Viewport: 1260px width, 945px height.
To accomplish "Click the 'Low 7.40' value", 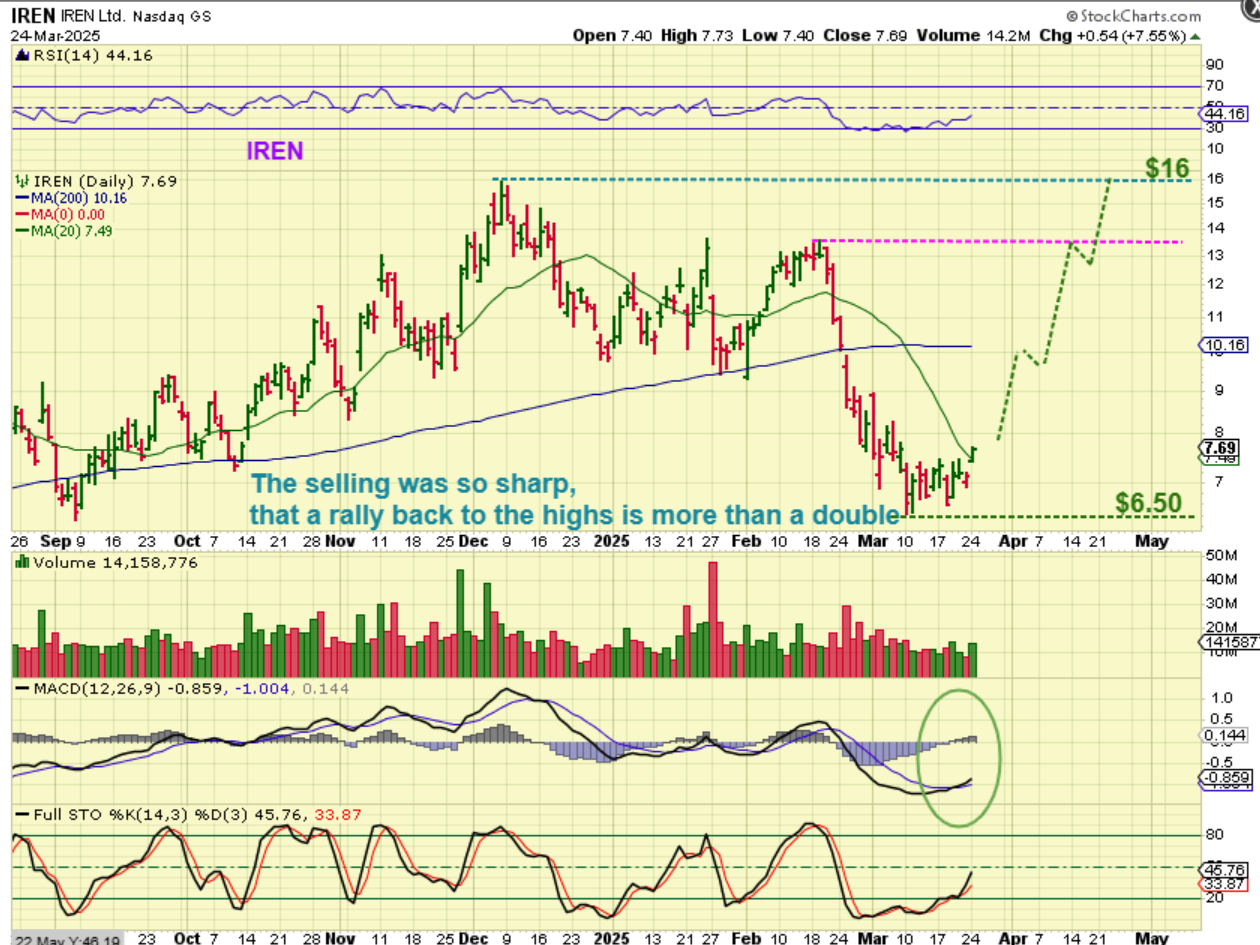I will click(x=776, y=36).
